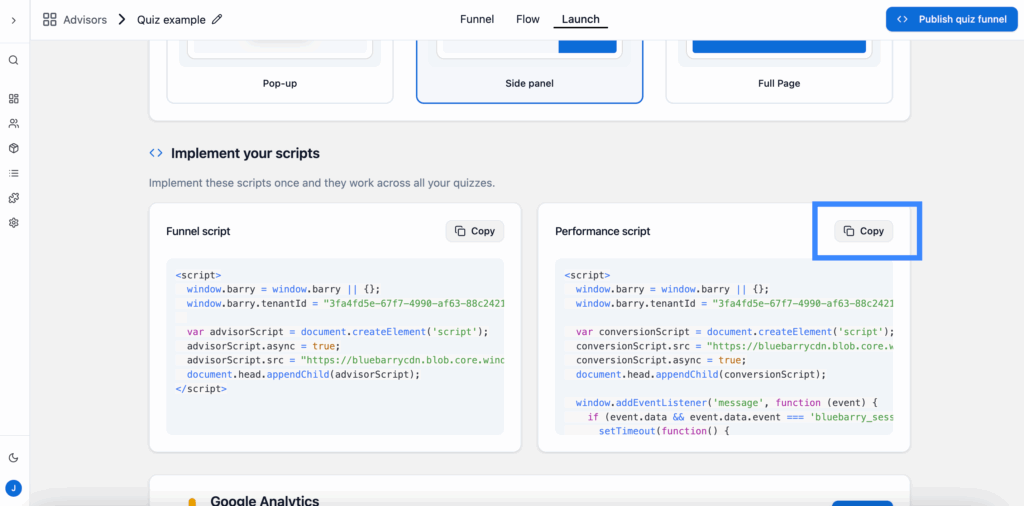Viewport: 1024px width, 506px height.
Task: Open the integrations puzzle icon in the sidebar
Action: tap(14, 198)
